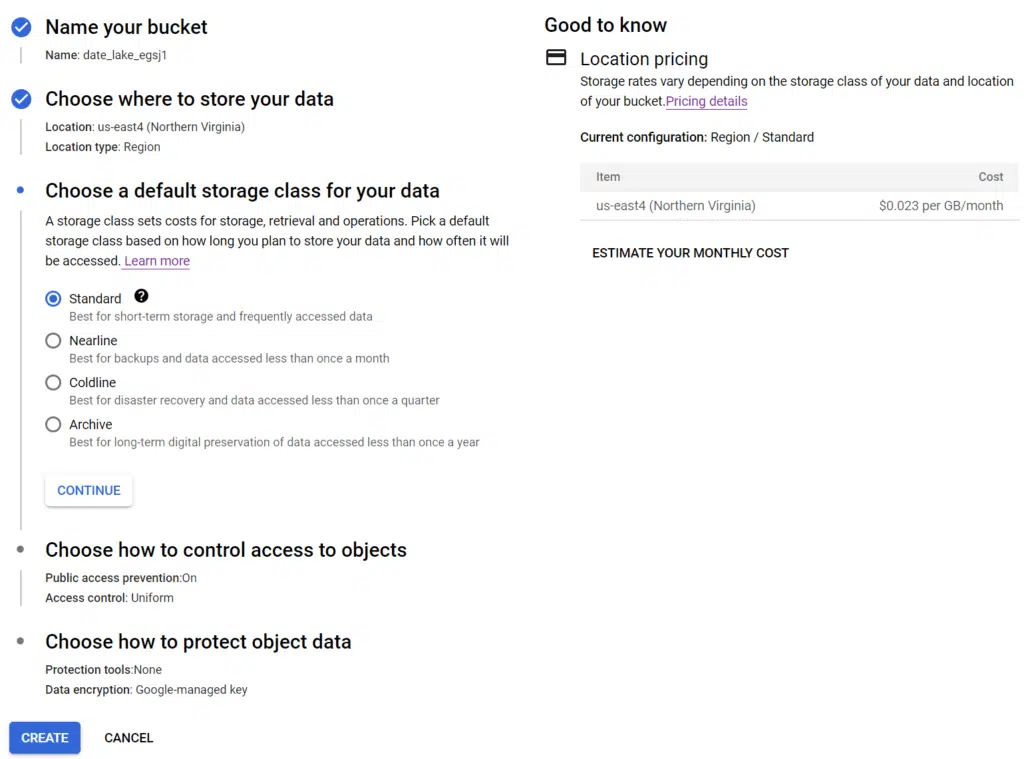Select the Standard storage class radio button
The width and height of the screenshot is (1024, 759).
coord(53,299)
